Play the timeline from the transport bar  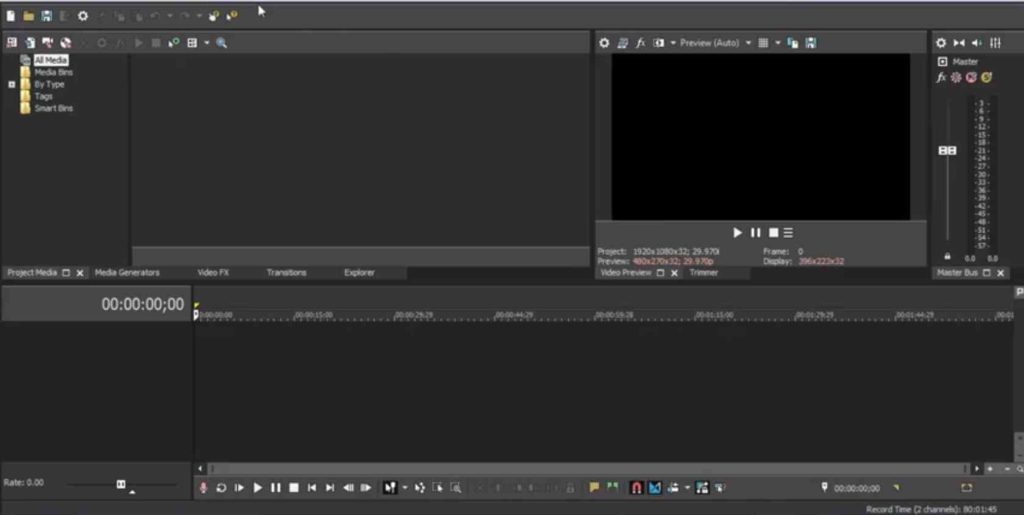[257, 488]
